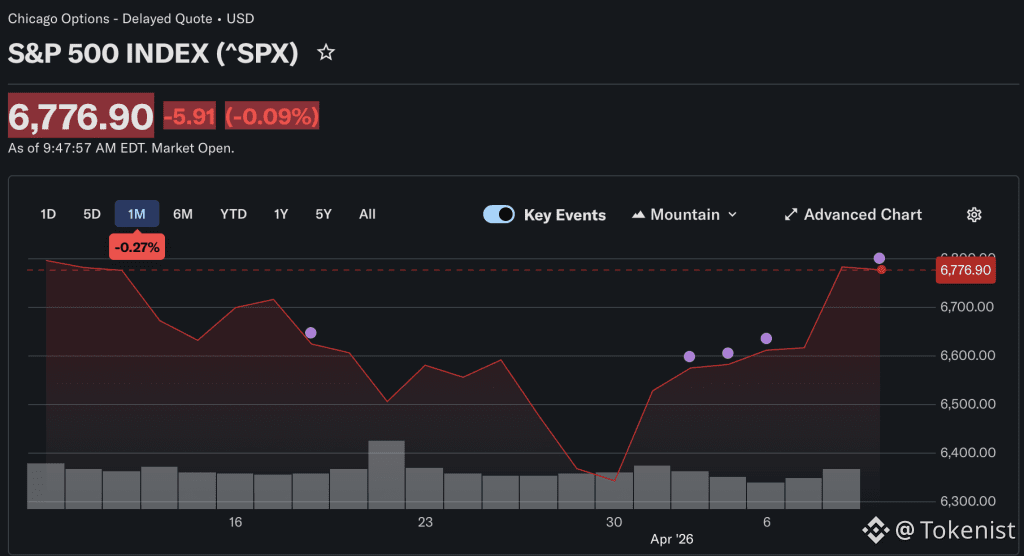
Task: Add S&P 500 to watchlist with star icon
Action: [326, 53]
